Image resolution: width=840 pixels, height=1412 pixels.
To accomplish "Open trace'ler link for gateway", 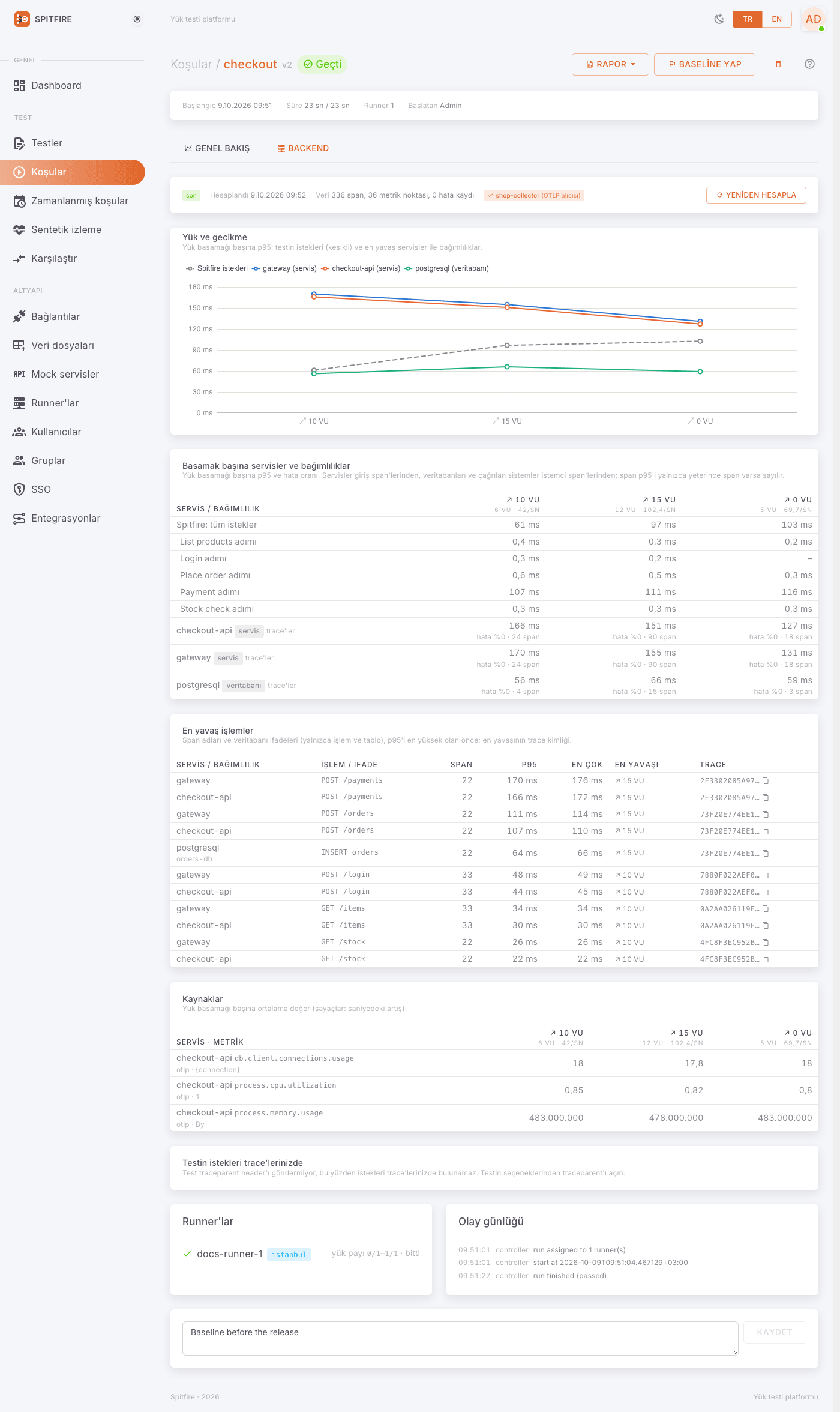I will (x=259, y=658).
